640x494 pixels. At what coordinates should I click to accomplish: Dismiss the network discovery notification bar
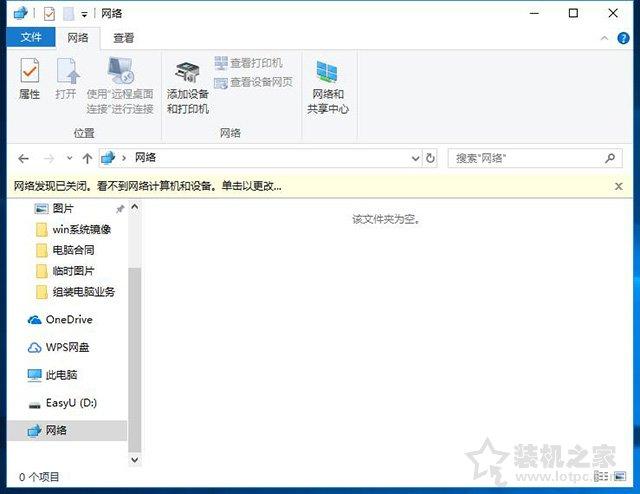click(x=619, y=187)
